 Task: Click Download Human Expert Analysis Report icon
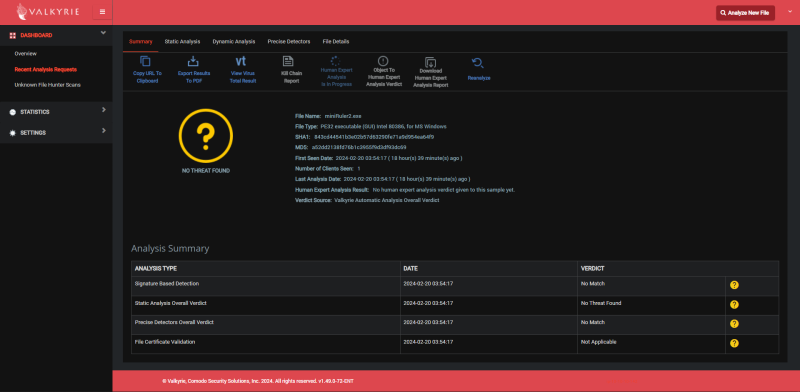tap(431, 62)
